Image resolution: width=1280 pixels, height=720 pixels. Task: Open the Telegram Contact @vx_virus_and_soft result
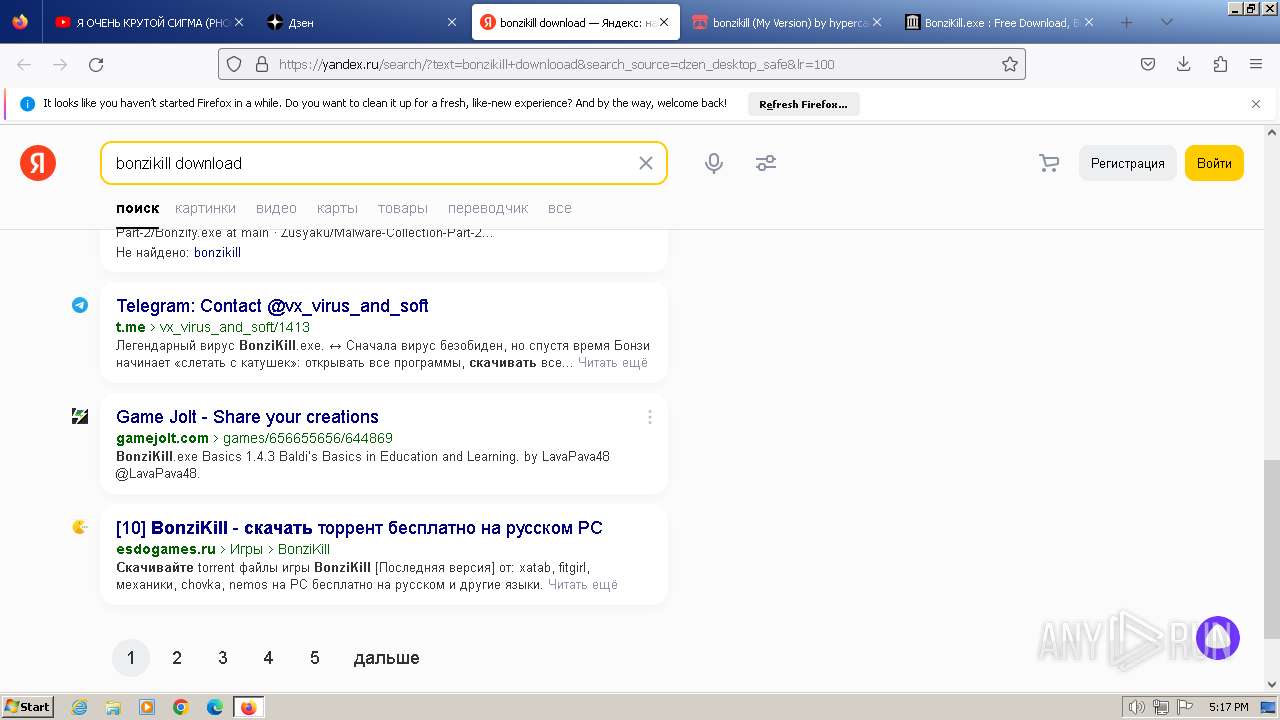[x=272, y=306]
